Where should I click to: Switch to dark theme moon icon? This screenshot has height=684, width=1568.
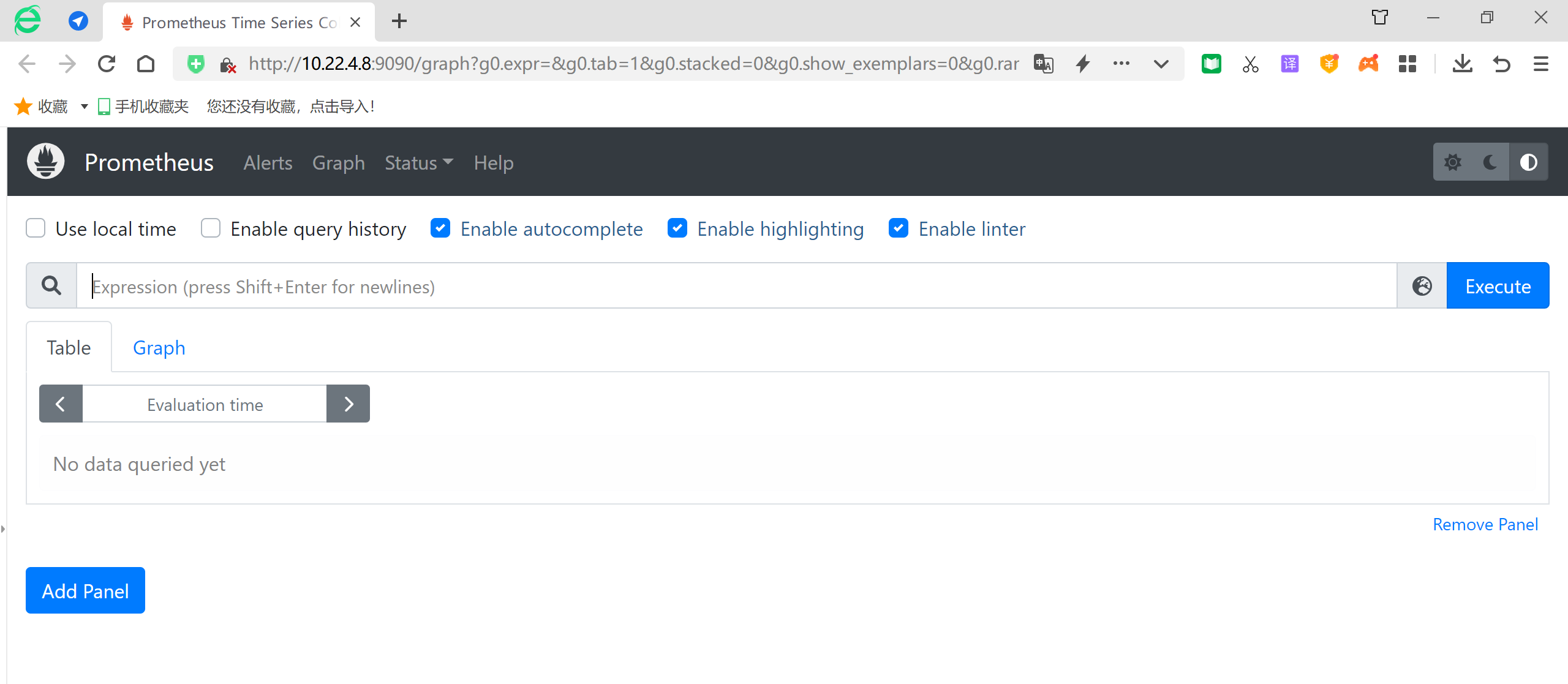coord(1490,162)
